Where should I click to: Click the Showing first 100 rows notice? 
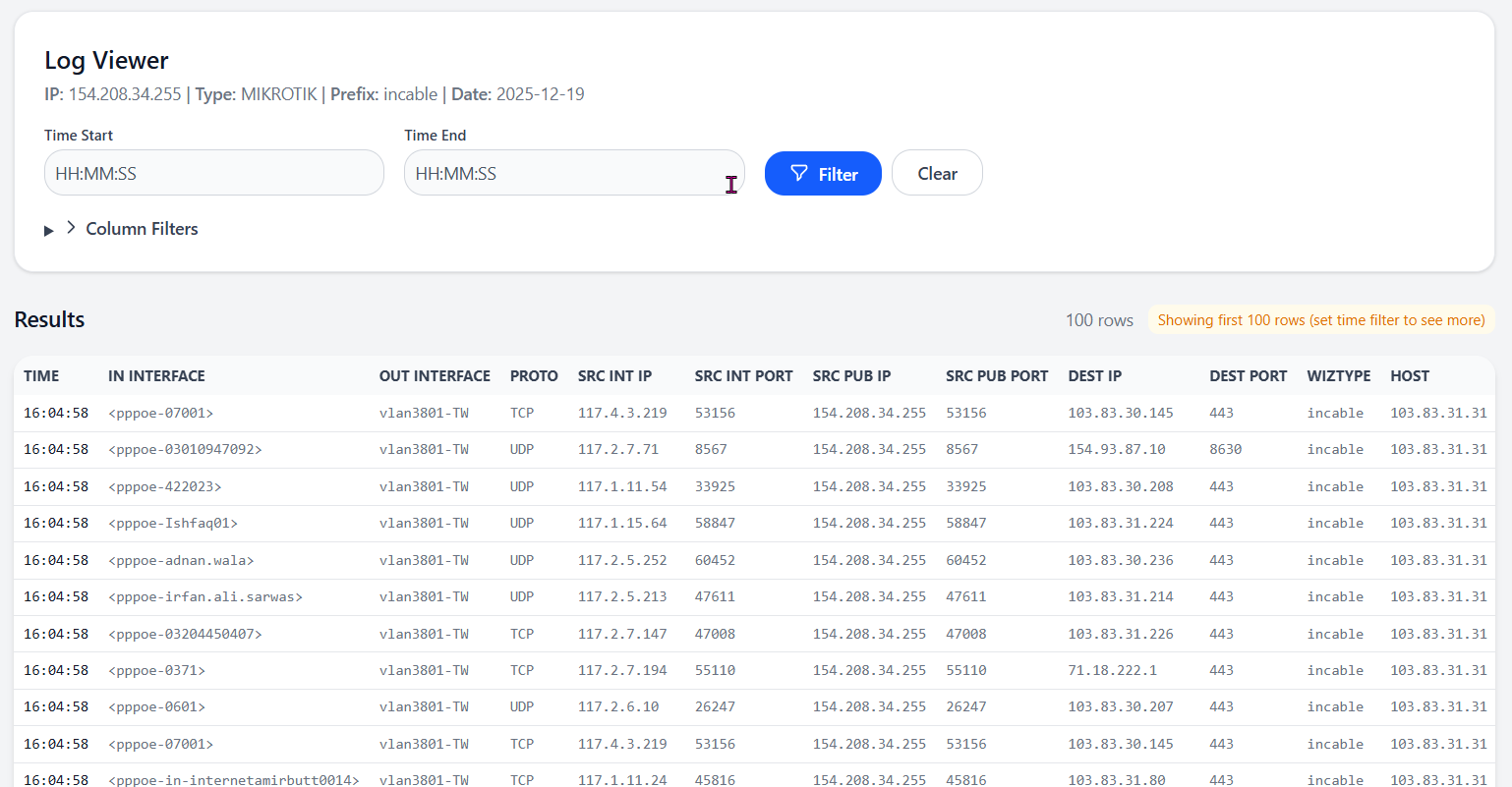click(1321, 320)
